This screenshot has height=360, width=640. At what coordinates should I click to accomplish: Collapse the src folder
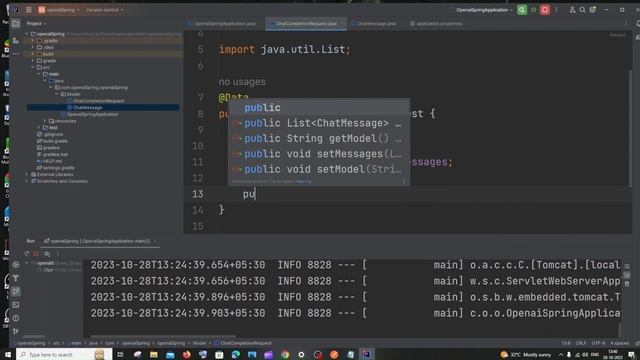click(x=33, y=67)
